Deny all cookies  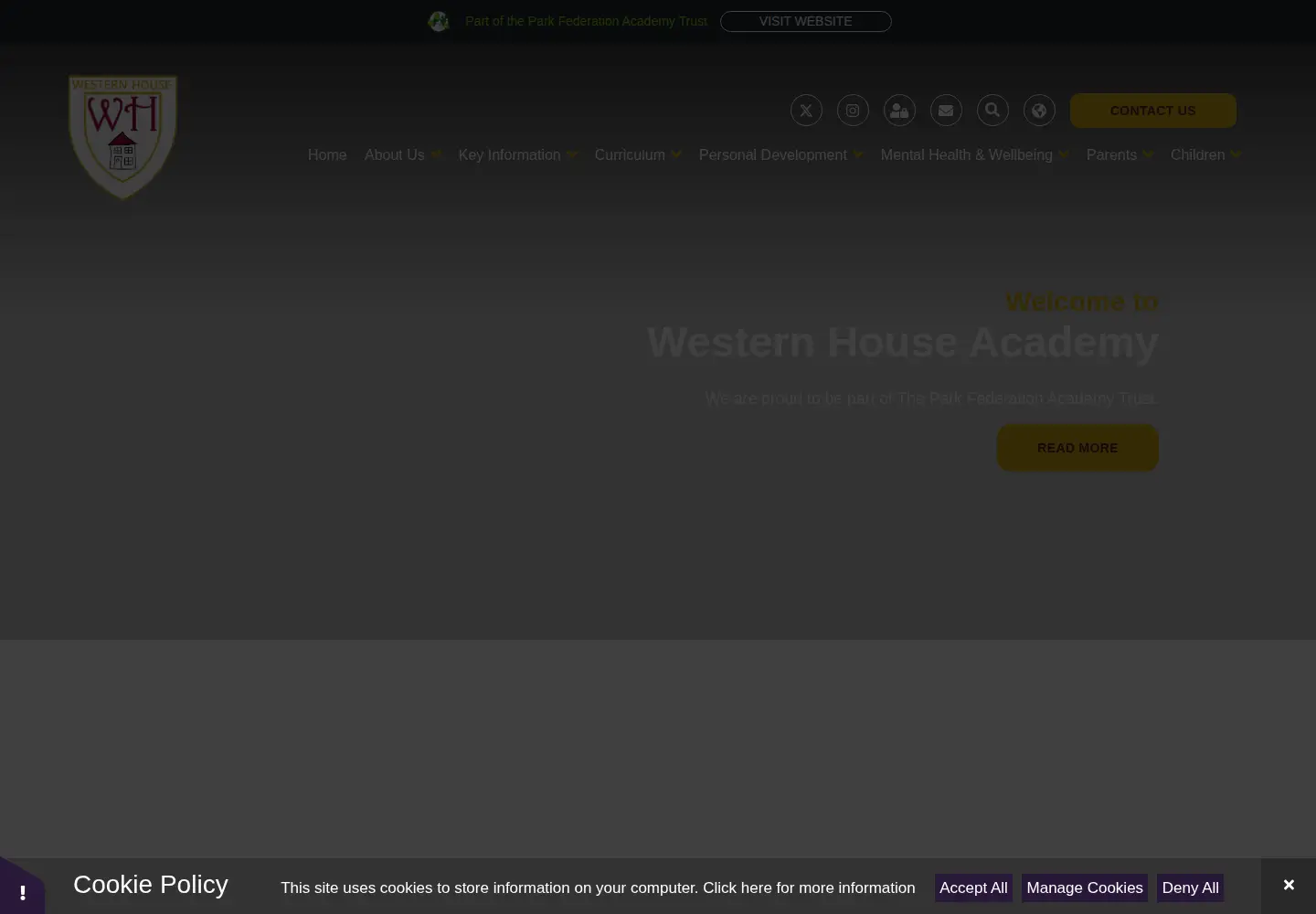click(1190, 887)
